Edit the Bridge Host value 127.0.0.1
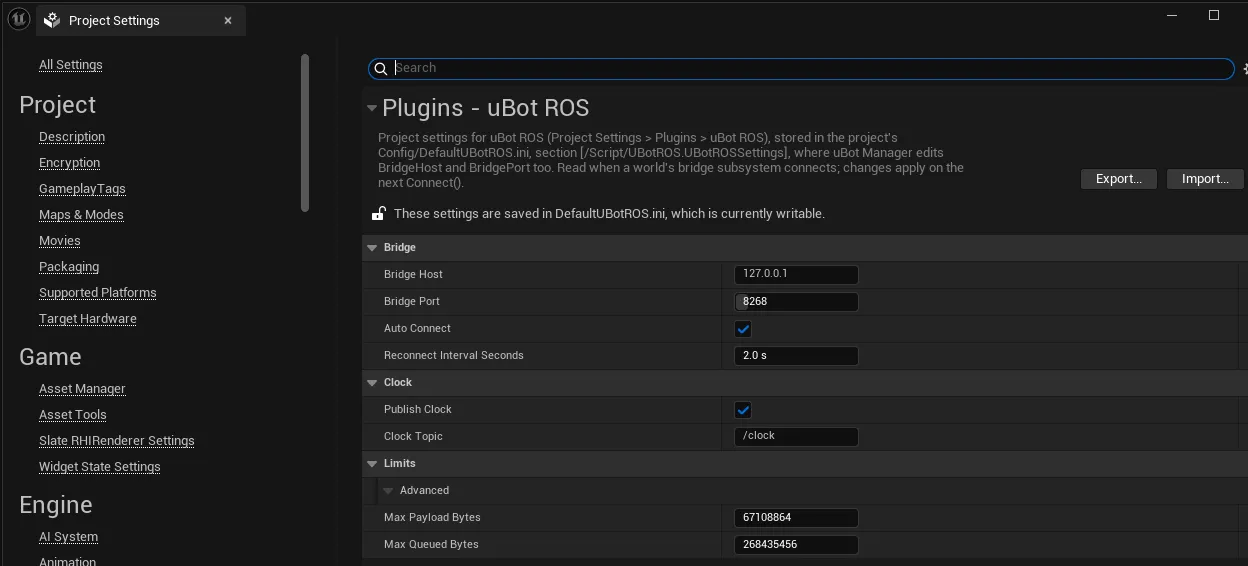Screen dimensions: 1248x566 click(x=796, y=274)
